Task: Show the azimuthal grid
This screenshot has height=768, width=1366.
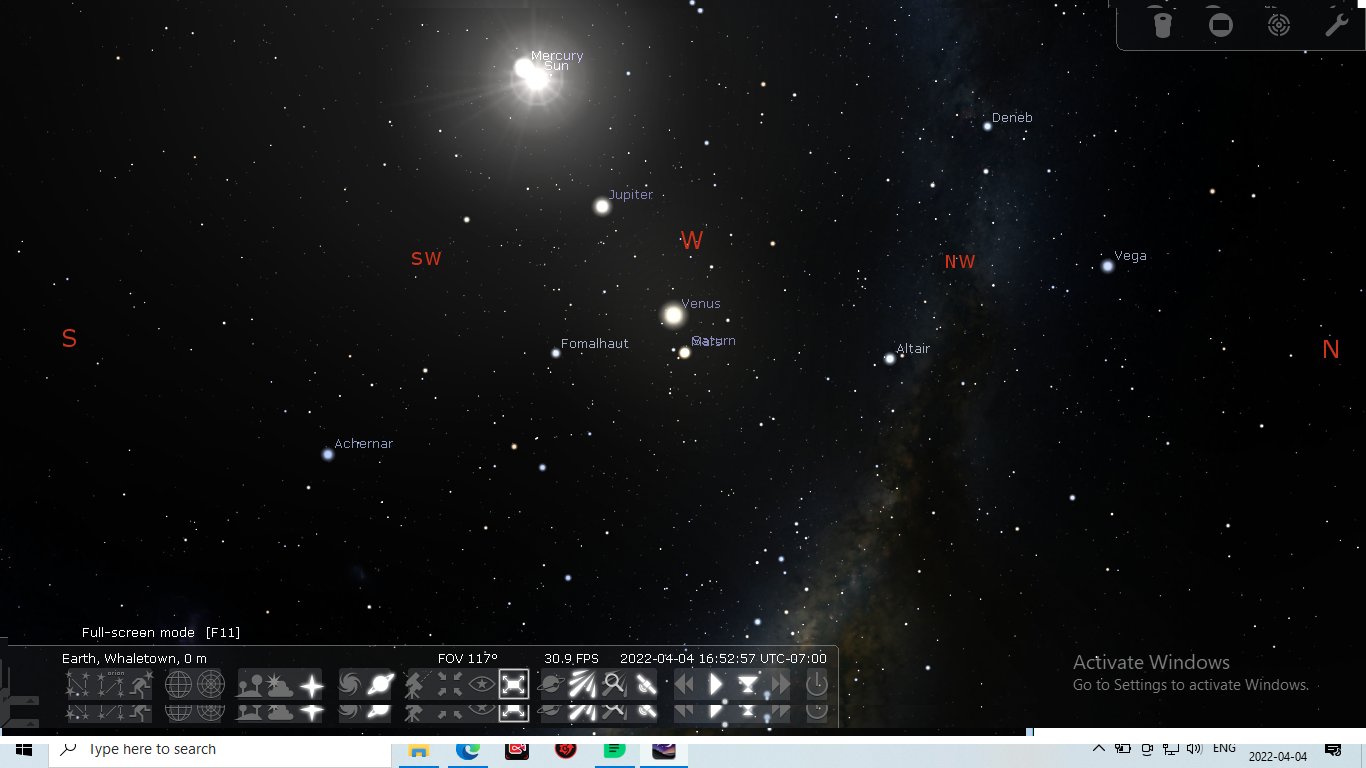Action: click(x=211, y=685)
